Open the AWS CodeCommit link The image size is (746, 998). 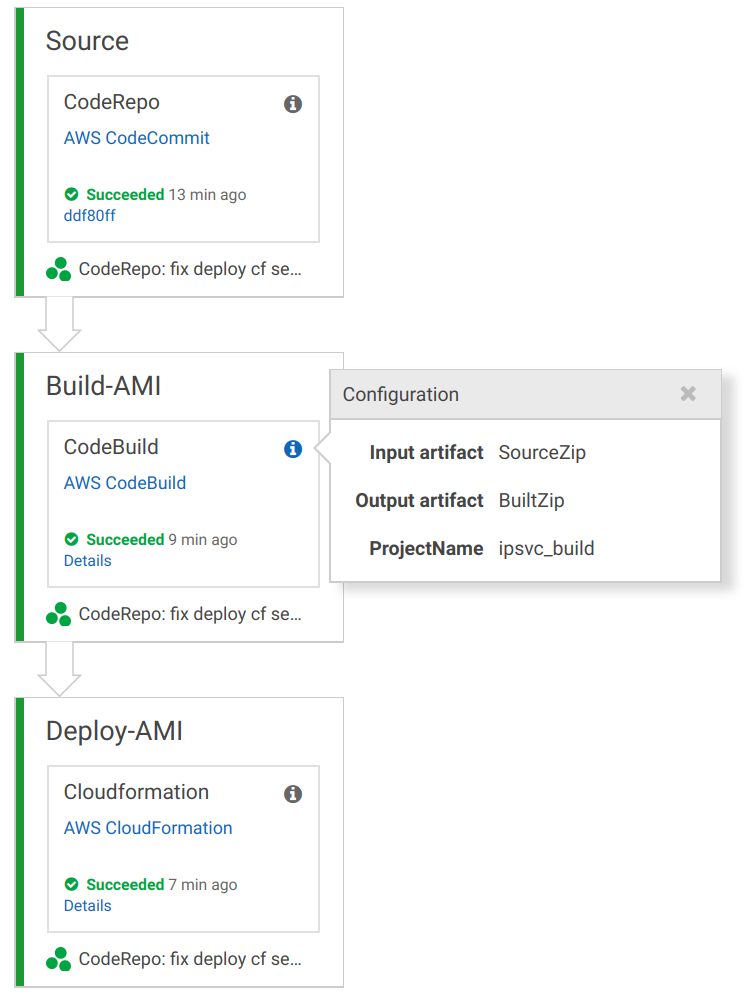coord(136,137)
